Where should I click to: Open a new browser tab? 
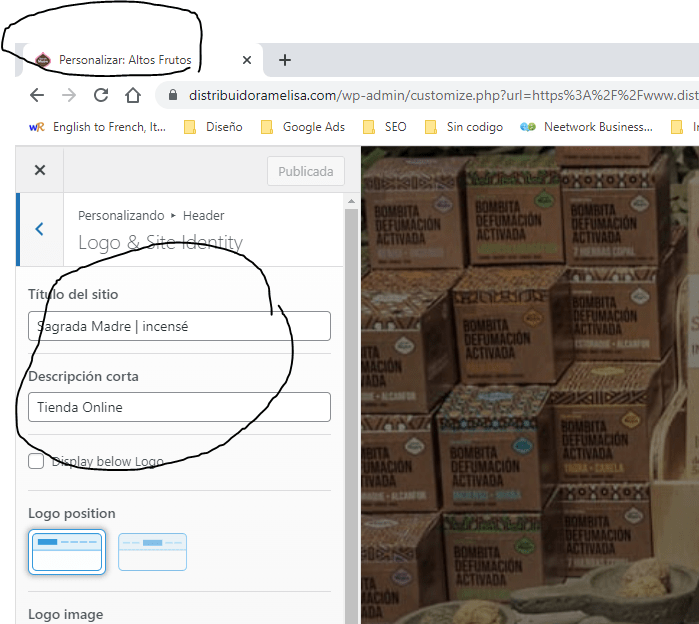285,60
